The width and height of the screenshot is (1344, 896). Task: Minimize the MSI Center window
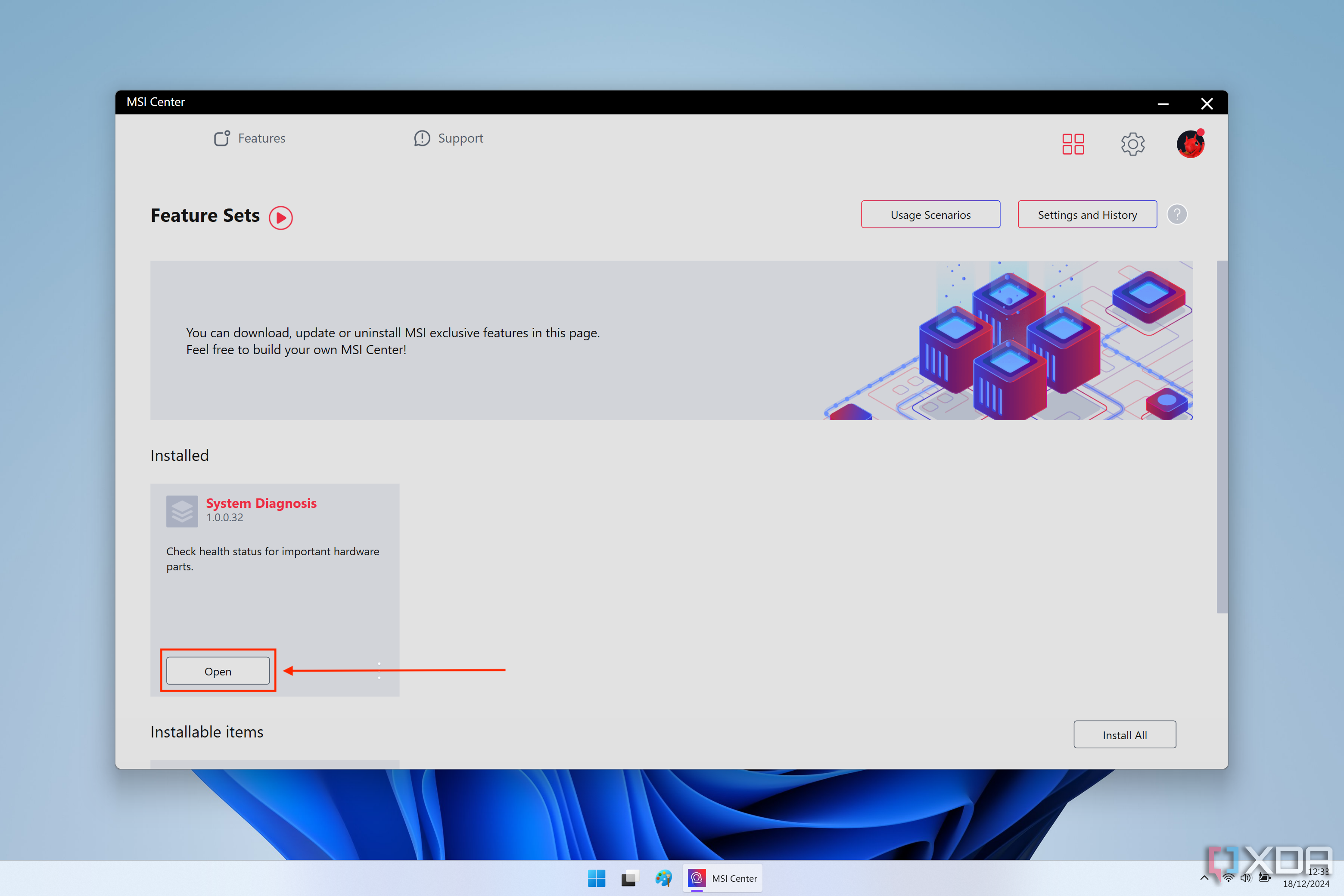pos(1163,103)
